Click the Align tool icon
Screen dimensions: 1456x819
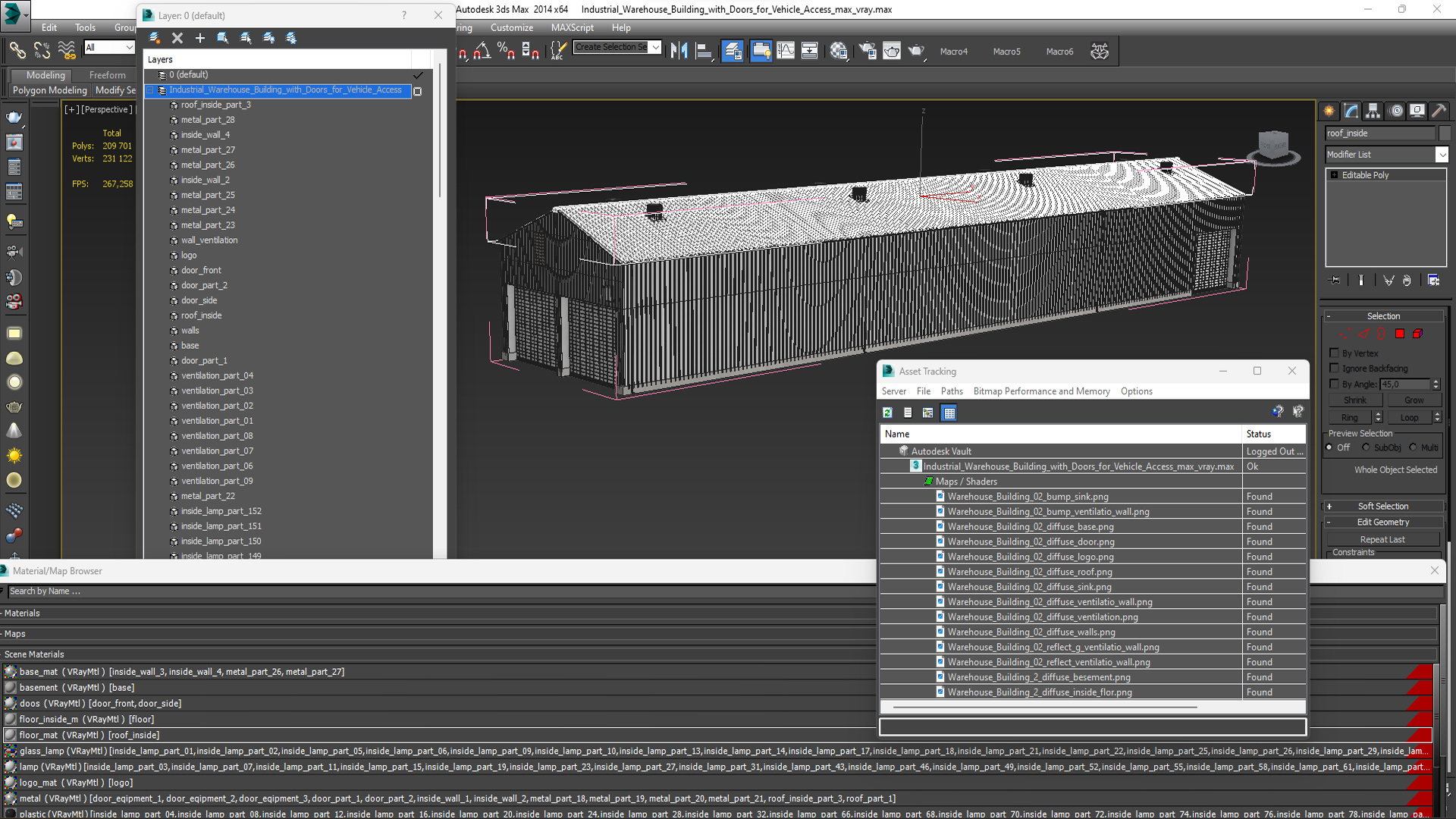(x=704, y=51)
